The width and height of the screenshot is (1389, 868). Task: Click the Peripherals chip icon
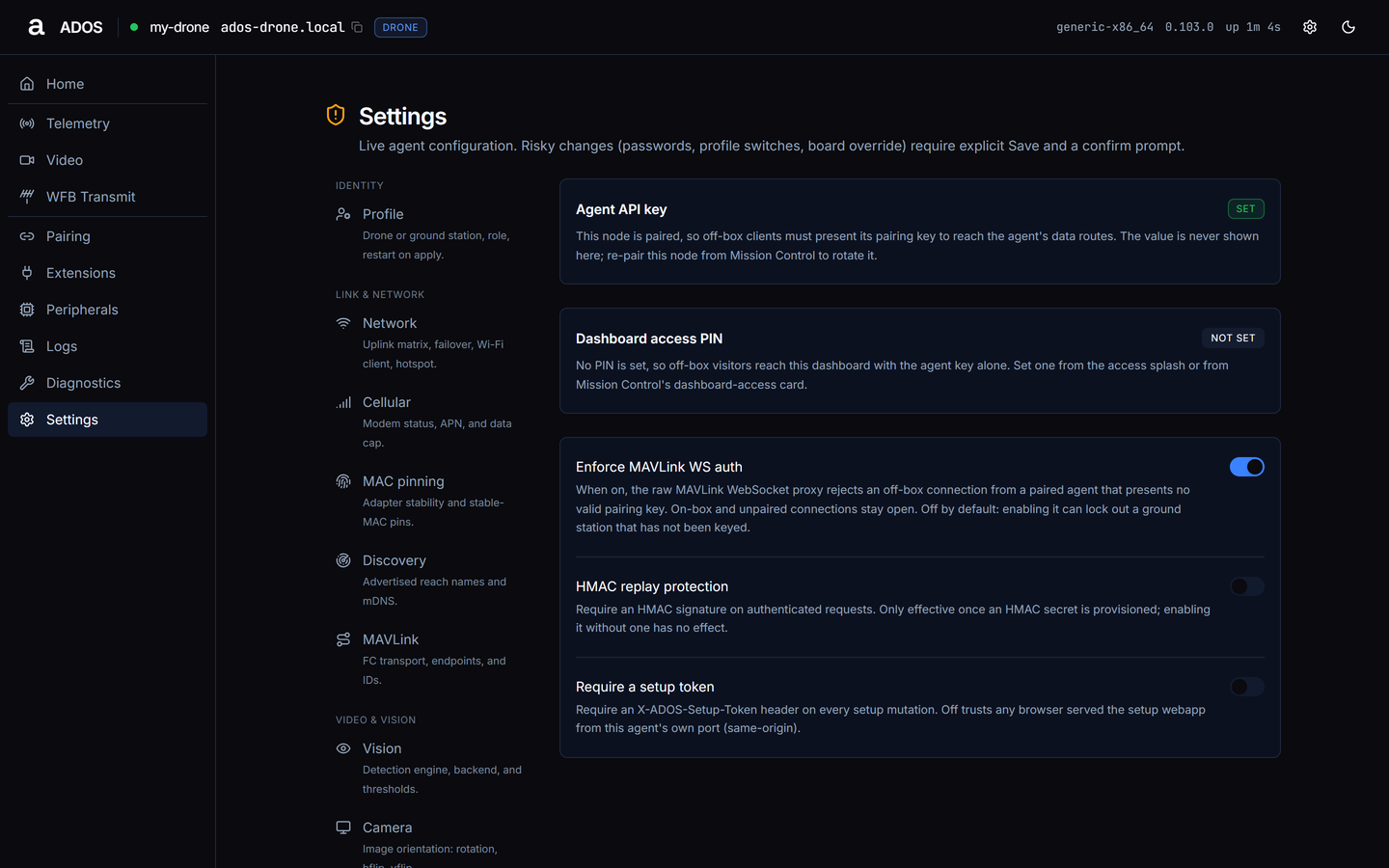pyautogui.click(x=27, y=310)
